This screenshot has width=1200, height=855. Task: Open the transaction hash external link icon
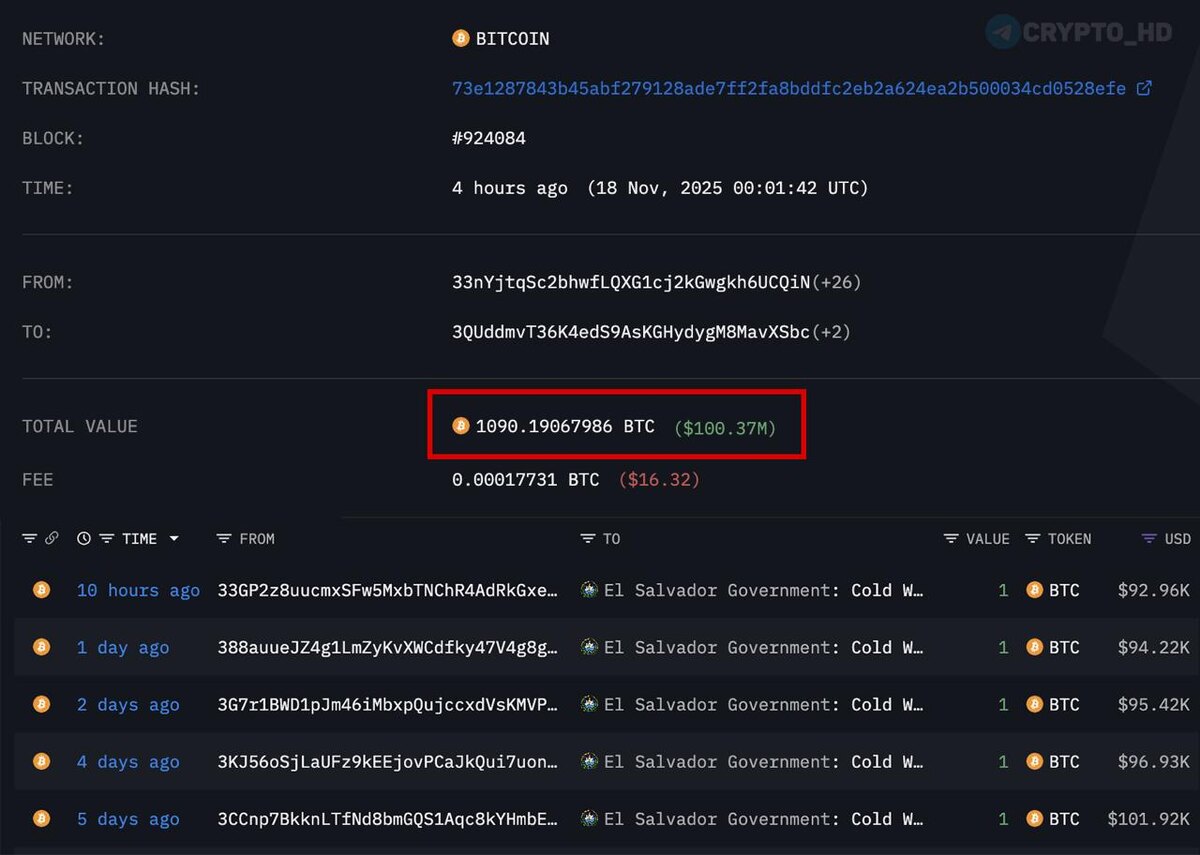point(1144,88)
